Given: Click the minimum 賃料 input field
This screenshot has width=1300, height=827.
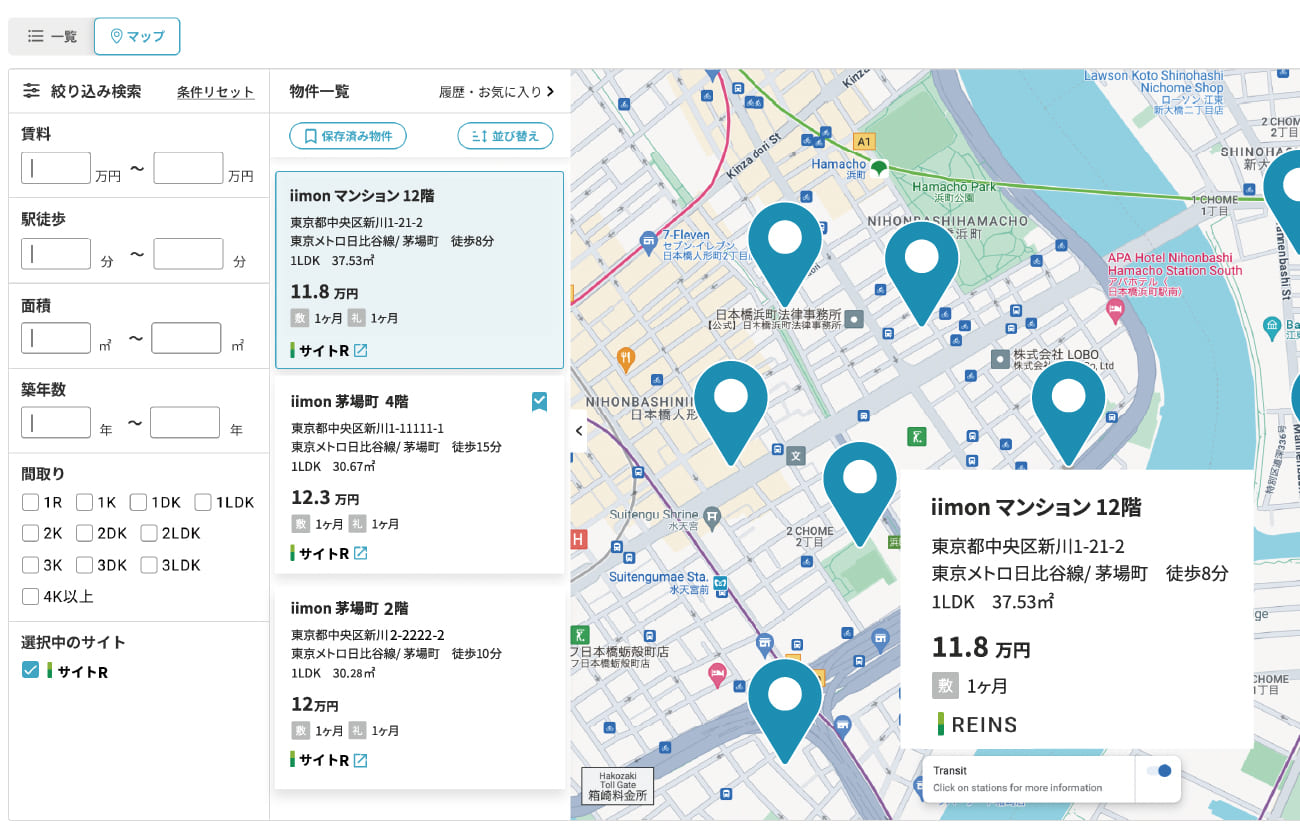Looking at the screenshot, I should [56, 168].
